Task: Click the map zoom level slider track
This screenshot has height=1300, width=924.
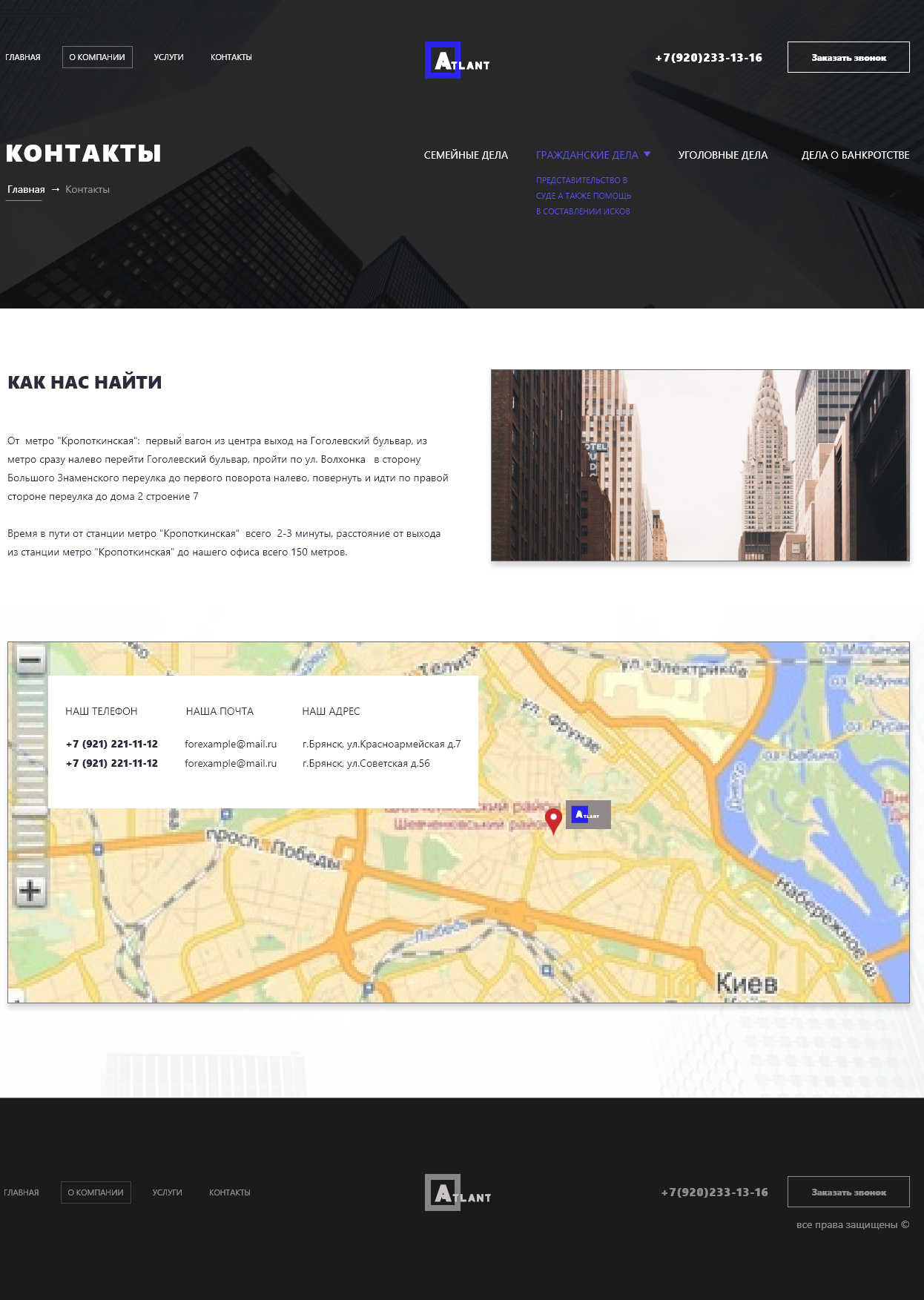Action: pyautogui.click(x=30, y=775)
